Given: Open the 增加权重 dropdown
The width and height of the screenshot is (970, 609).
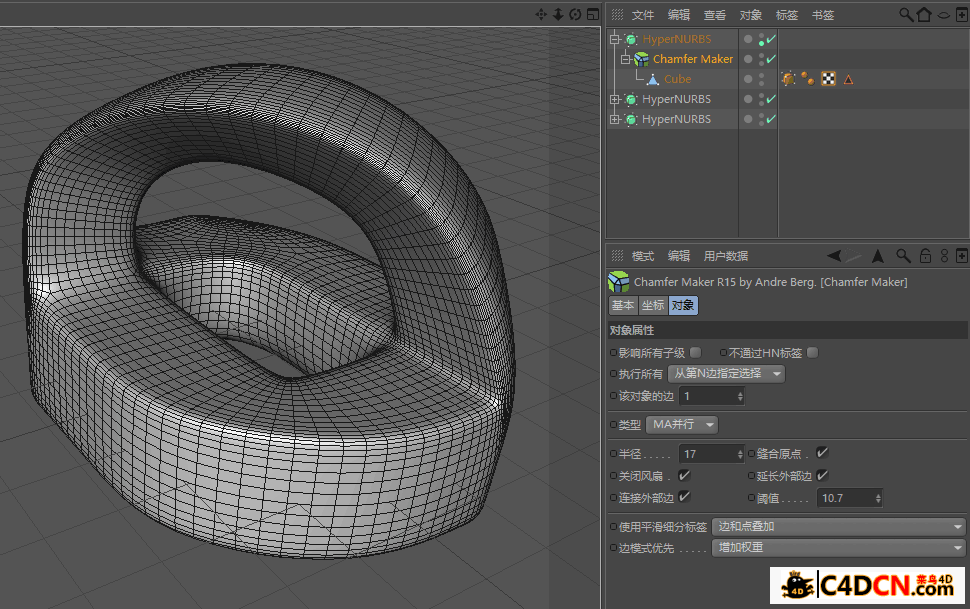Looking at the screenshot, I should 839,548.
